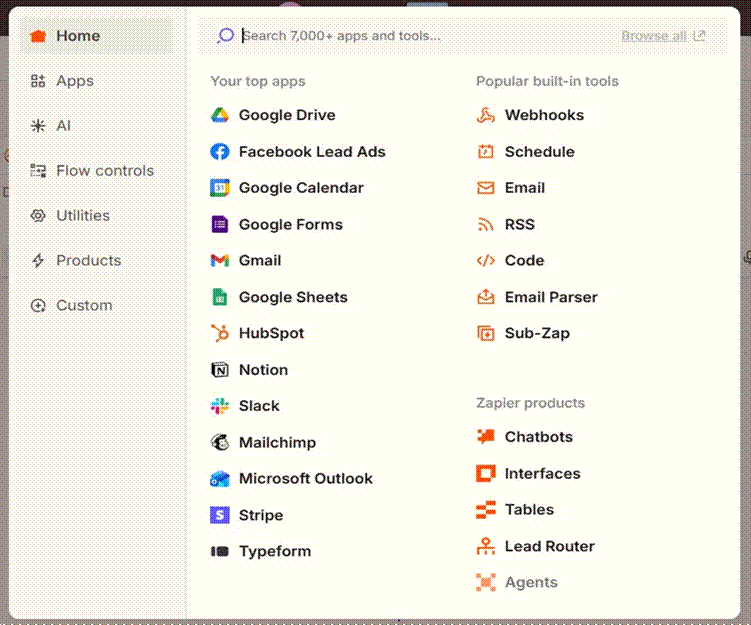
Task: Select Email Parser label
Action: click(551, 297)
